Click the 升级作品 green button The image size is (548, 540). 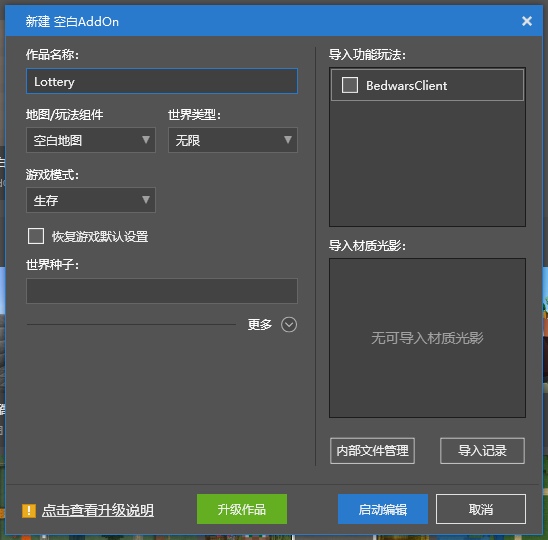coord(242,509)
